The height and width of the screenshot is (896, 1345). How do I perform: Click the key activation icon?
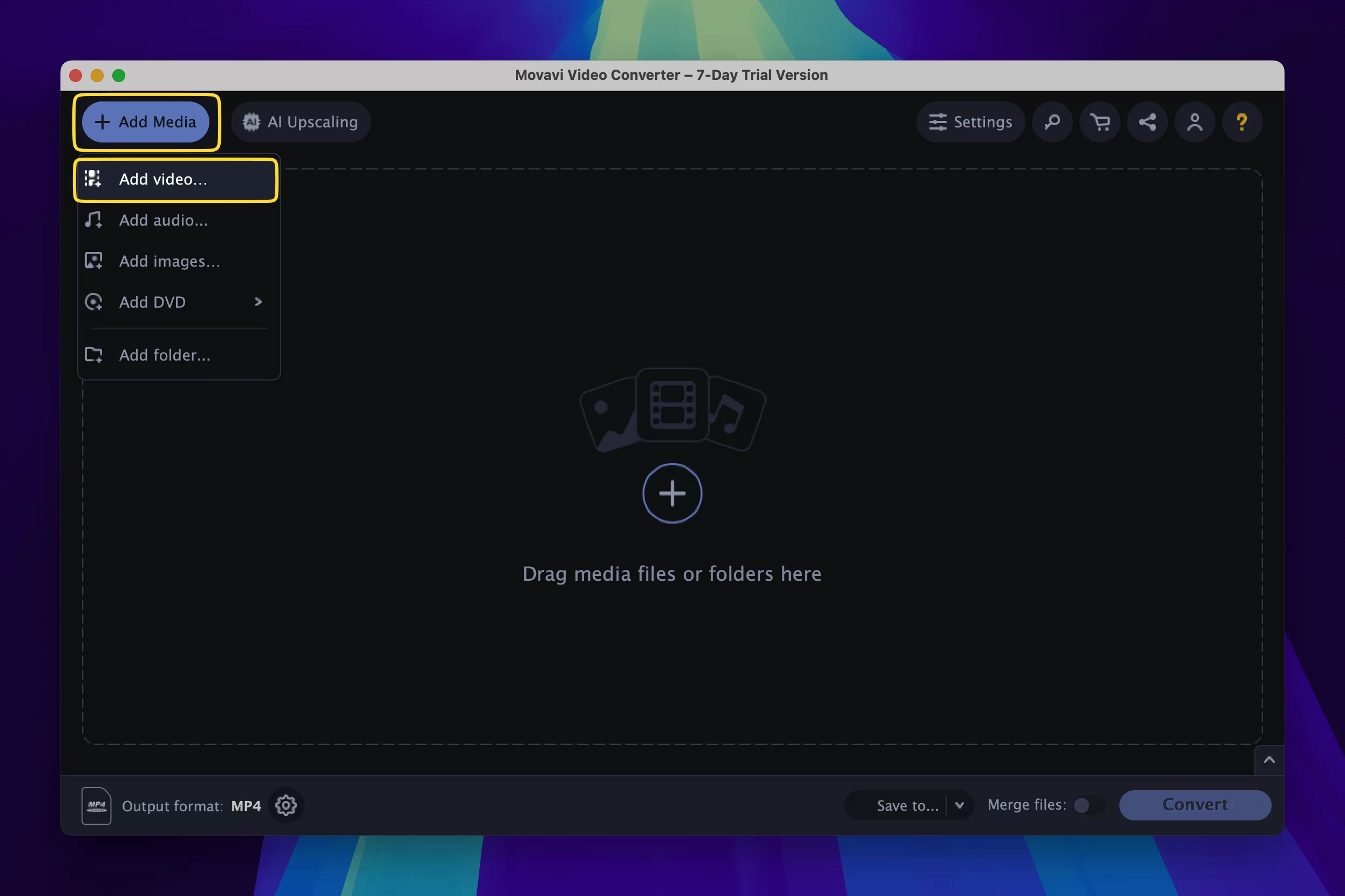point(1052,121)
